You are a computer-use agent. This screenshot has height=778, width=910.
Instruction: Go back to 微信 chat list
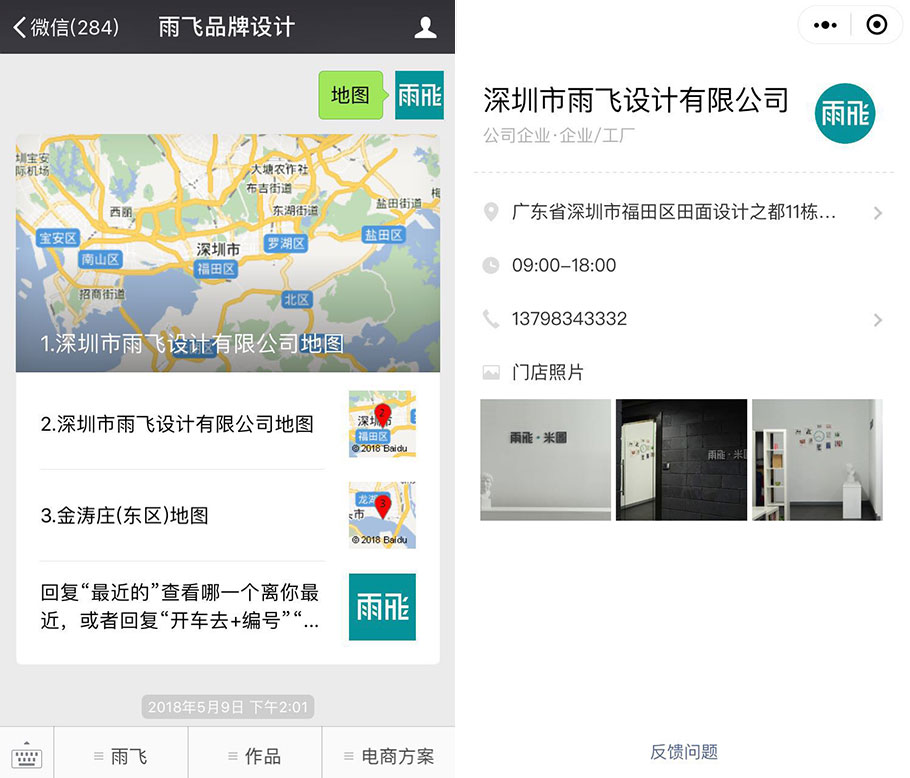click(x=66, y=27)
